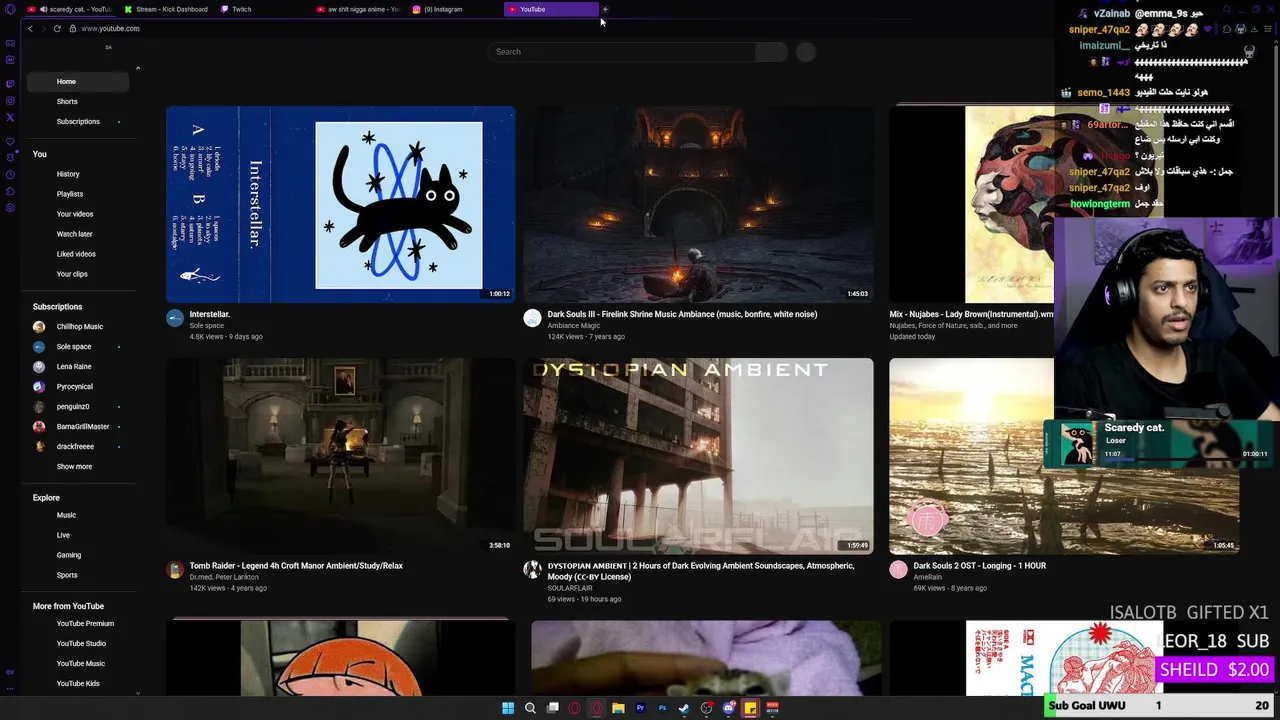Click the YouTube search field
The width and height of the screenshot is (1280, 720).
pyautogui.click(x=621, y=52)
